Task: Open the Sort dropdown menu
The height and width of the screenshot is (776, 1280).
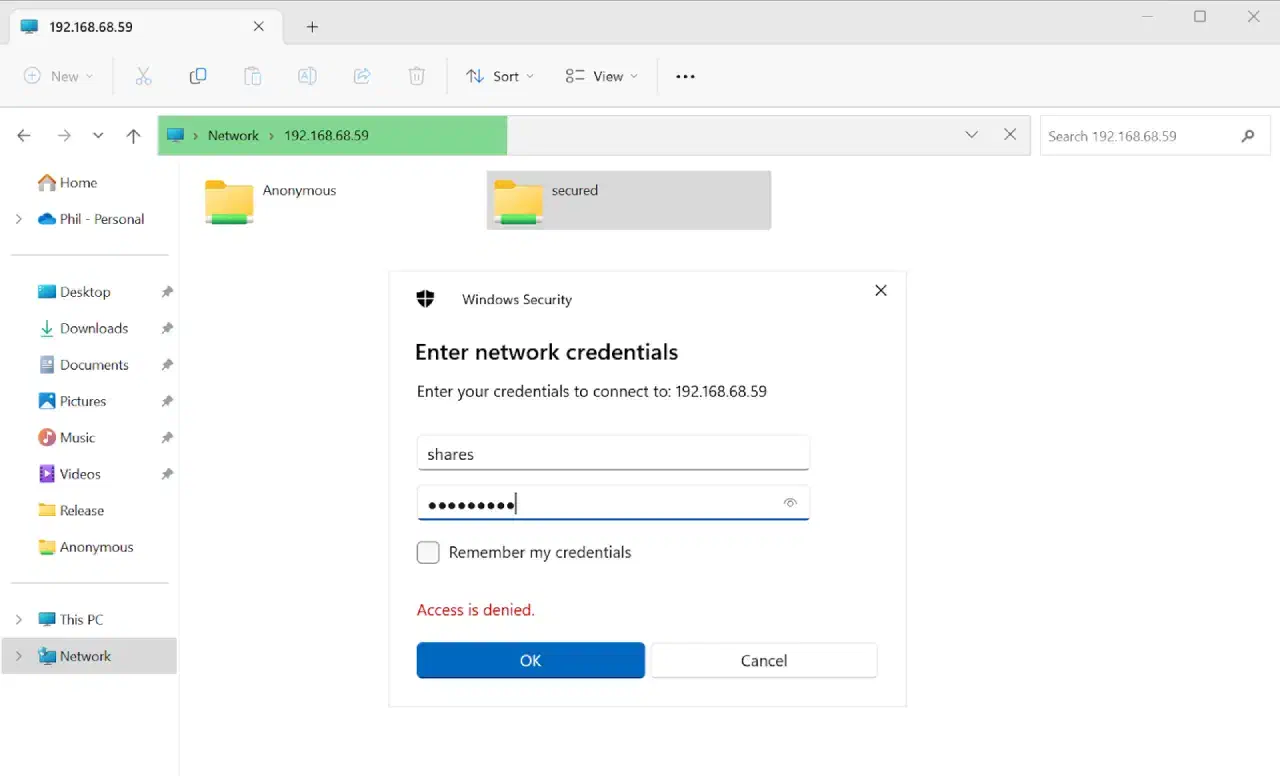Action: 500,76
